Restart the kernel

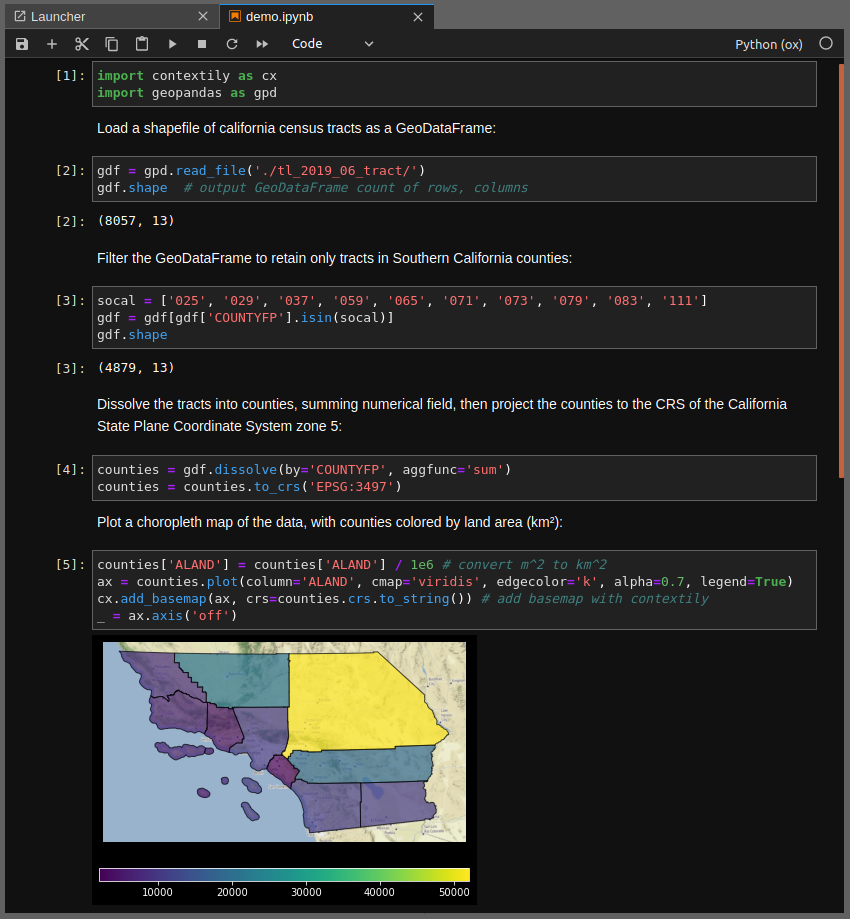point(232,44)
